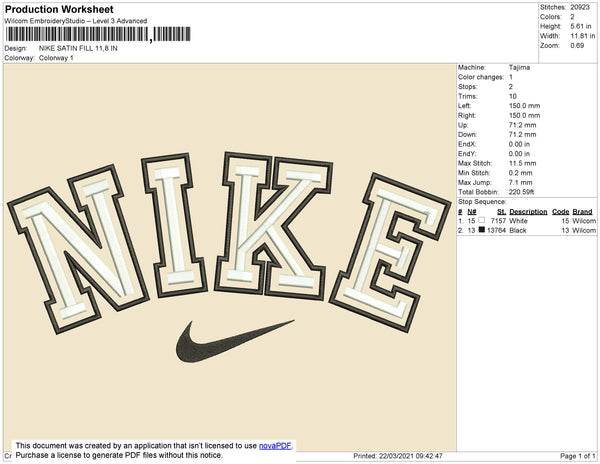Click the width value "11.81 in"

(583, 36)
